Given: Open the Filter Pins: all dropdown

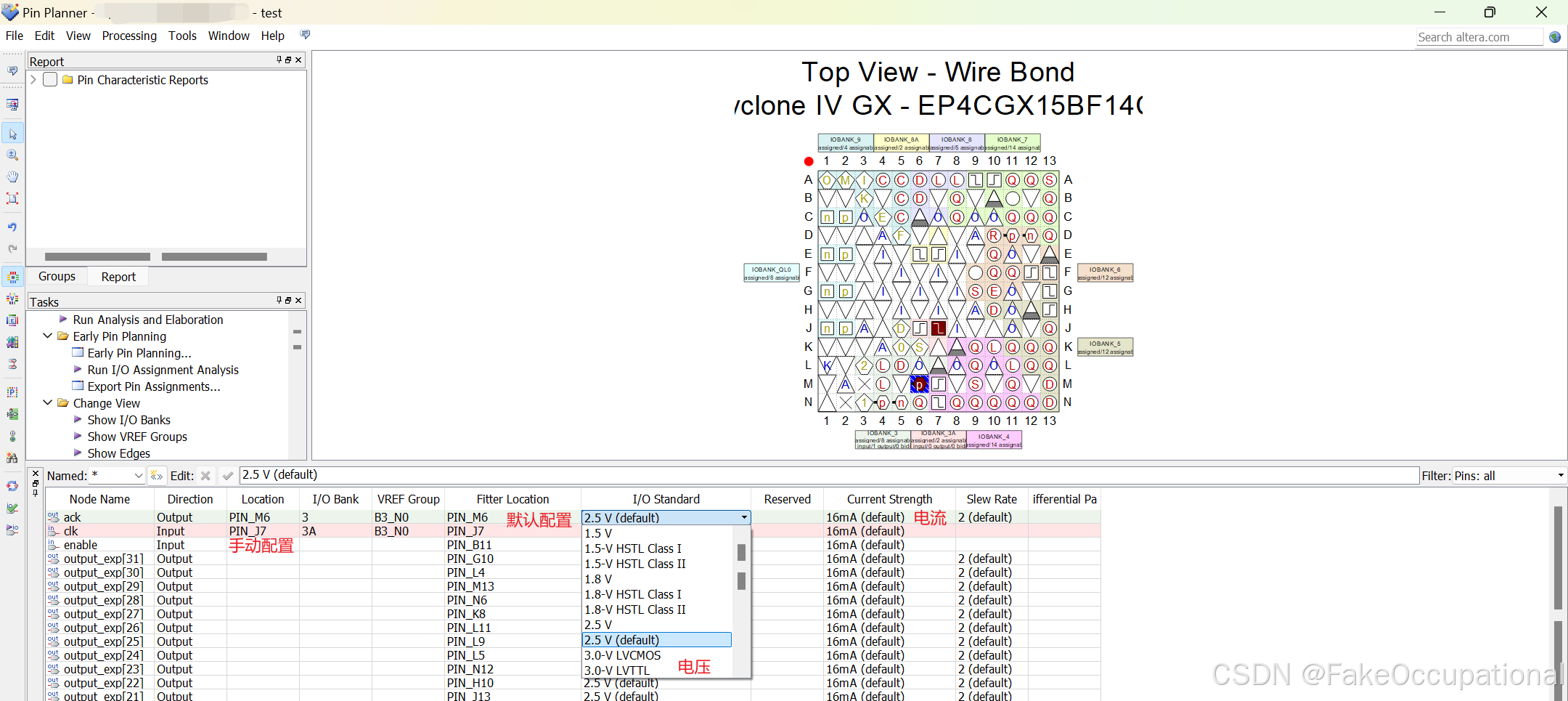Looking at the screenshot, I should 1560,476.
